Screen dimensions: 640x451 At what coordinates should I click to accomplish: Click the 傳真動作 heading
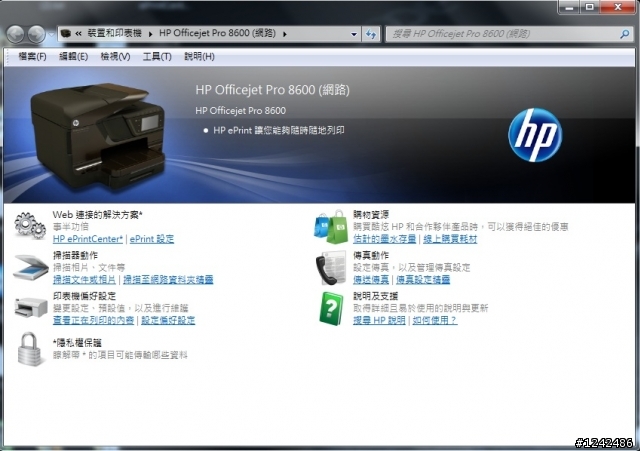(371, 255)
